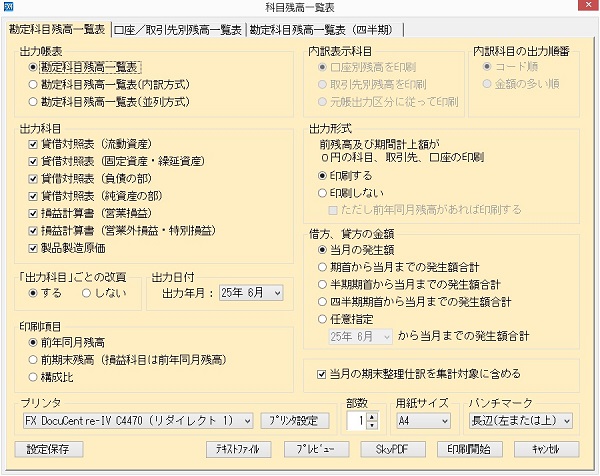Select 半期期首から当月までの発生額合計 option
Screen dimensions: 600x476
coord(322,285)
